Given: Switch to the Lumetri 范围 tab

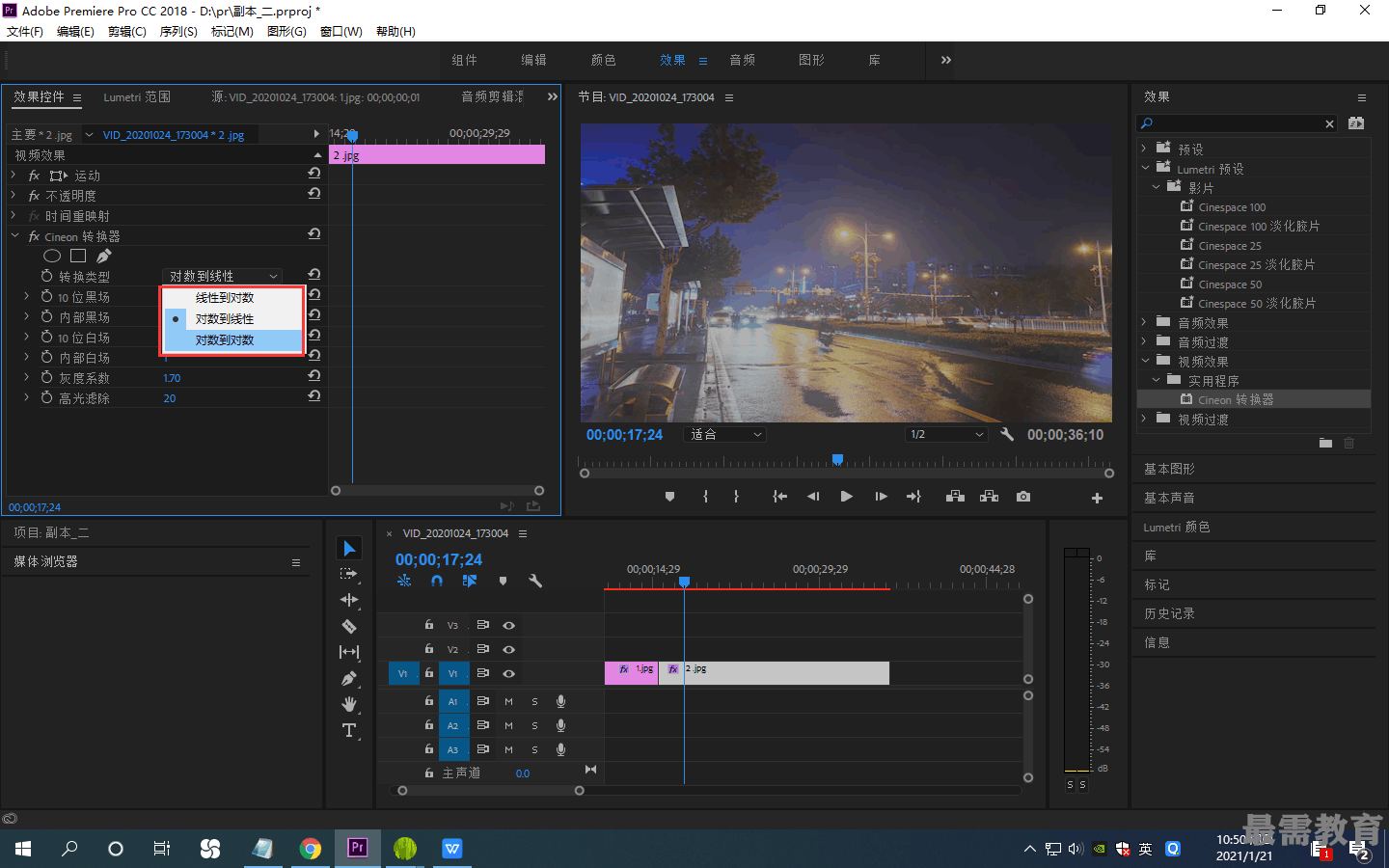Looking at the screenshot, I should coord(137,96).
